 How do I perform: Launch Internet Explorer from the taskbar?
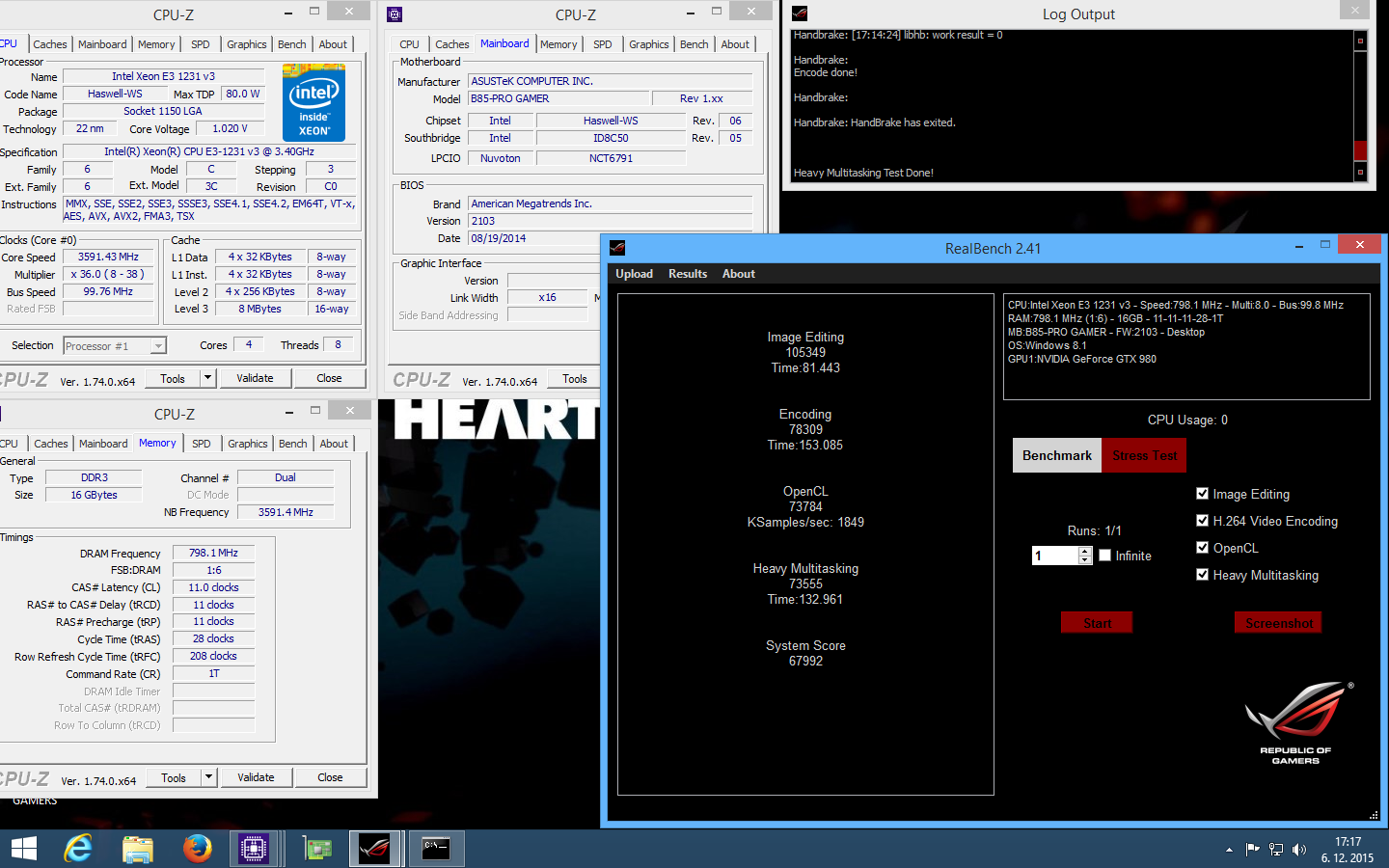pos(79,849)
